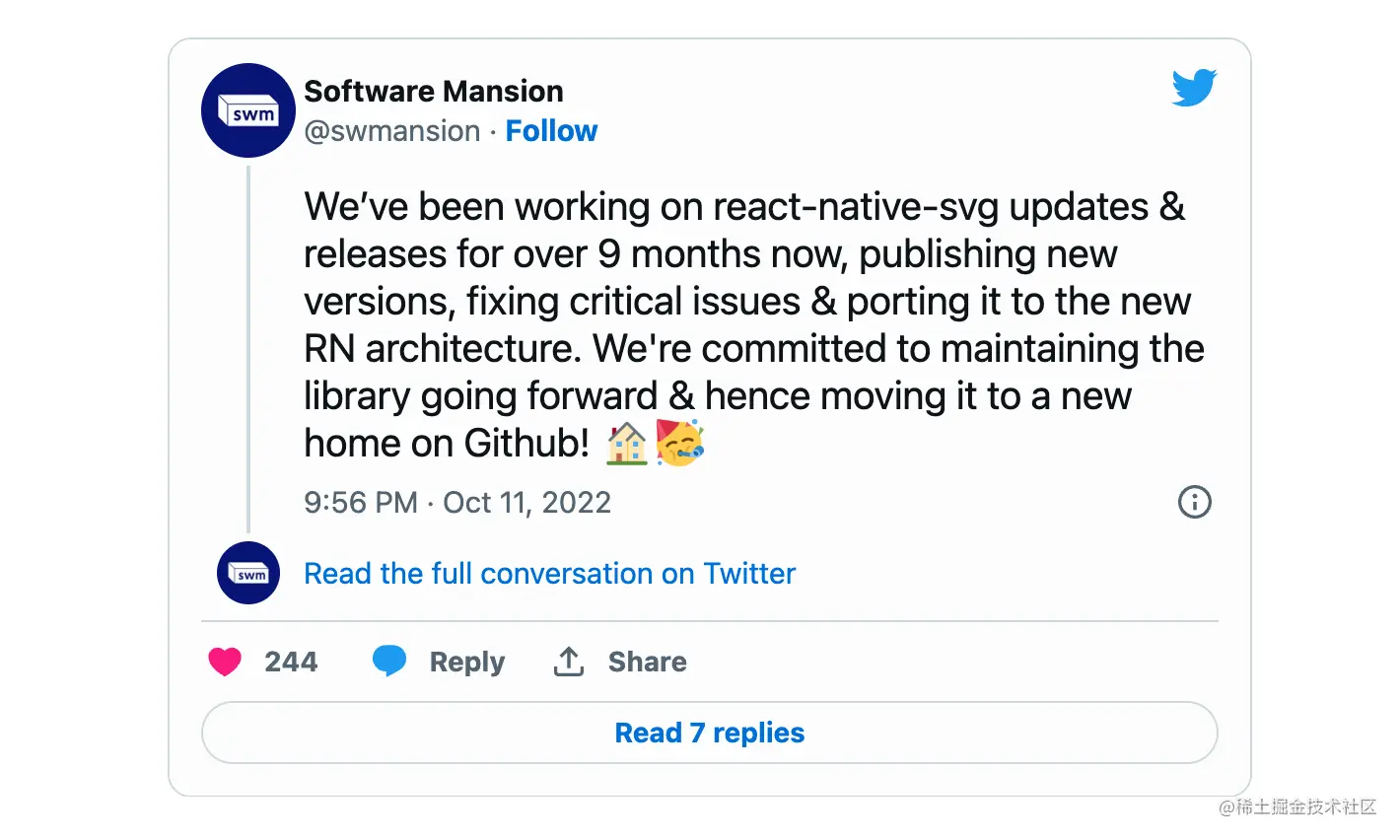Viewport: 1400px width, 840px height.
Task: Read the full conversation on Twitter
Action: [549, 574]
